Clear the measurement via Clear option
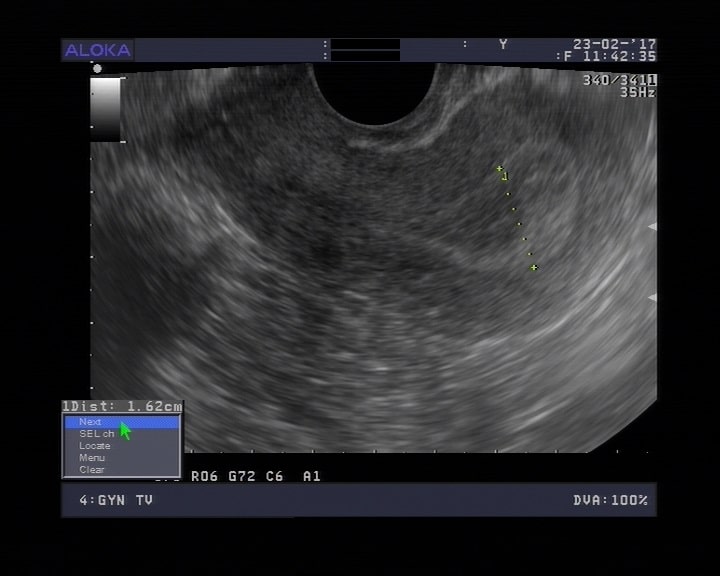 tap(92, 470)
